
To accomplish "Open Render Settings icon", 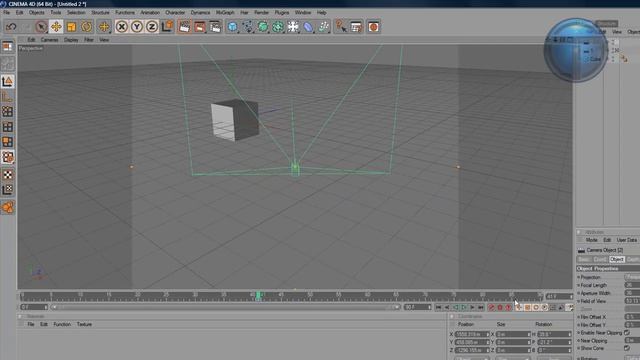I will (215, 27).
